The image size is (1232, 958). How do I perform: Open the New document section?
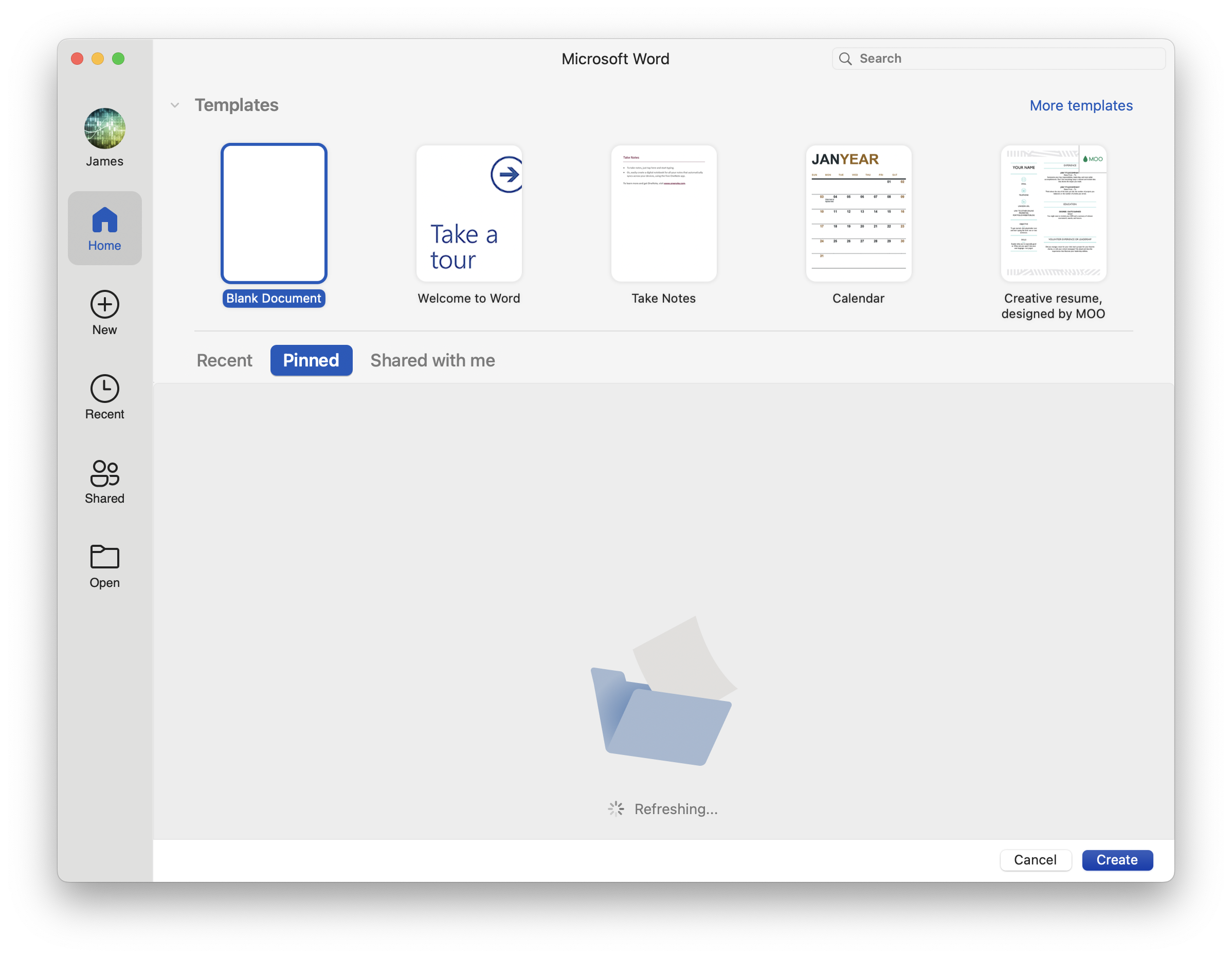point(104,313)
